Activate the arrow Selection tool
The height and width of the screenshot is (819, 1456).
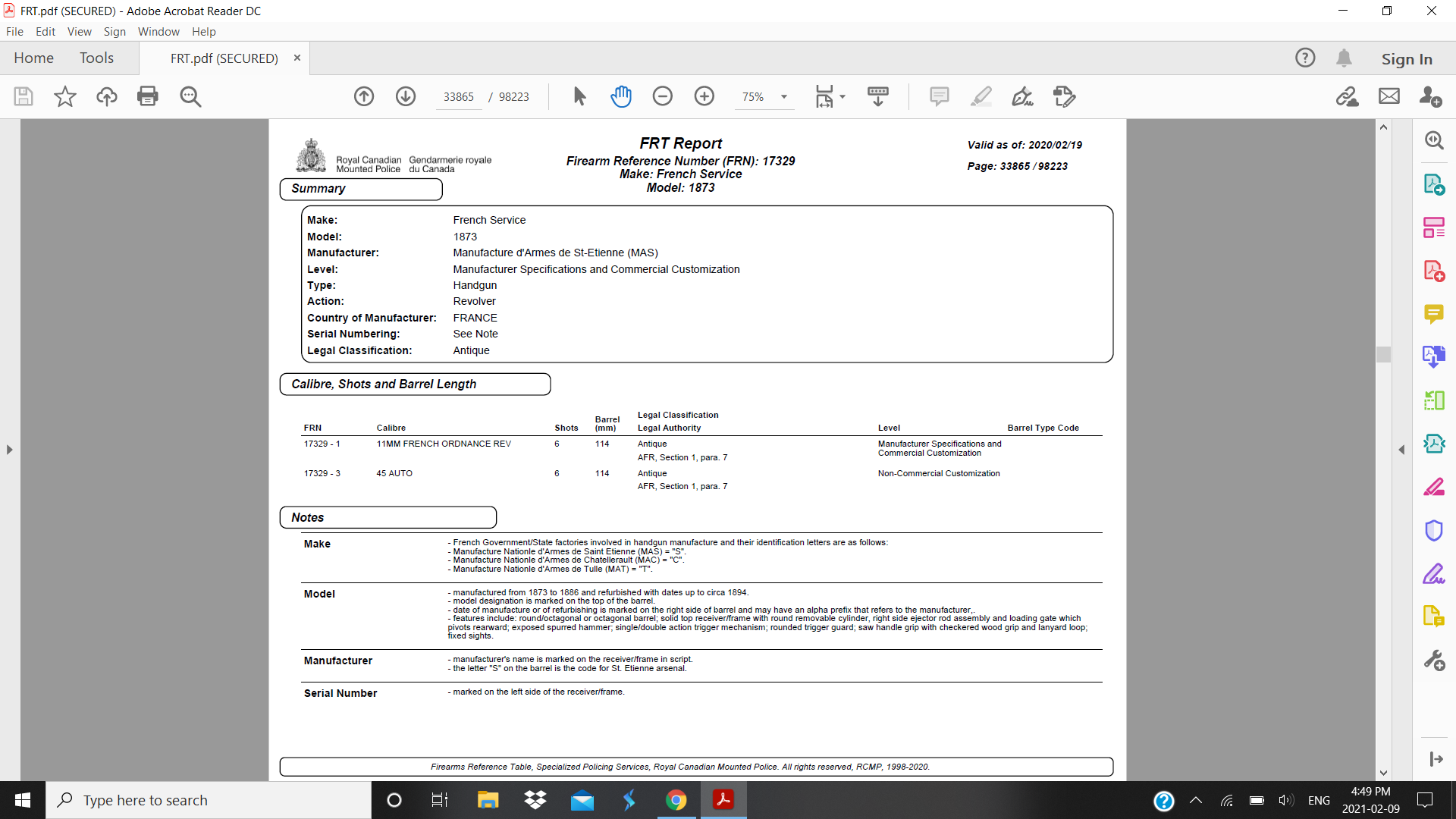[x=579, y=96]
